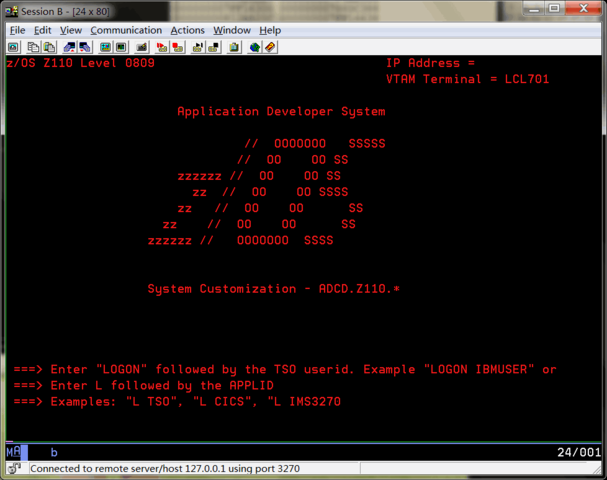
Task: Click the Print Screen toolbar icon
Action: tap(13, 47)
